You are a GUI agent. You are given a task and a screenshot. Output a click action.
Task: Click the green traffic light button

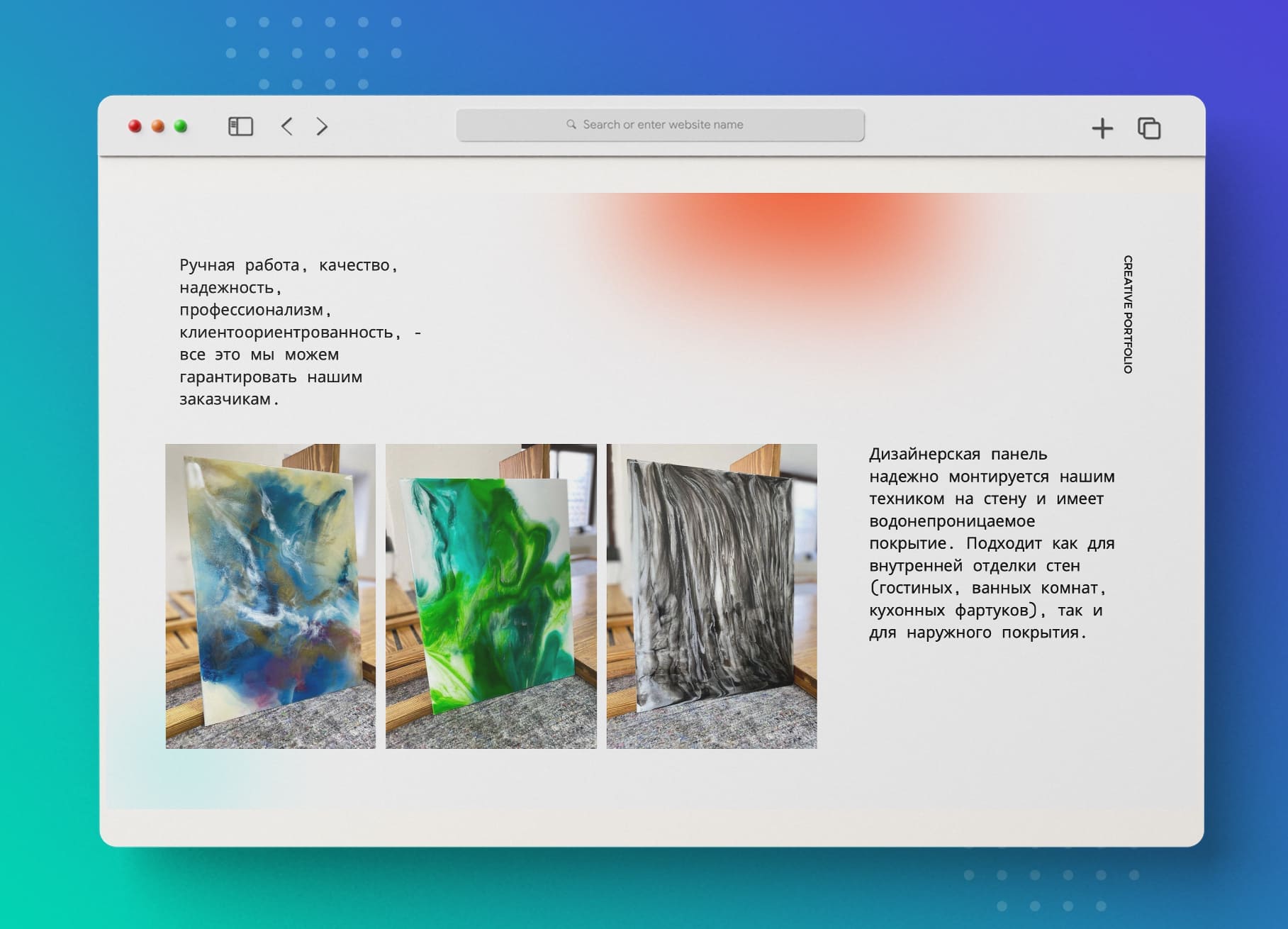coord(181,125)
